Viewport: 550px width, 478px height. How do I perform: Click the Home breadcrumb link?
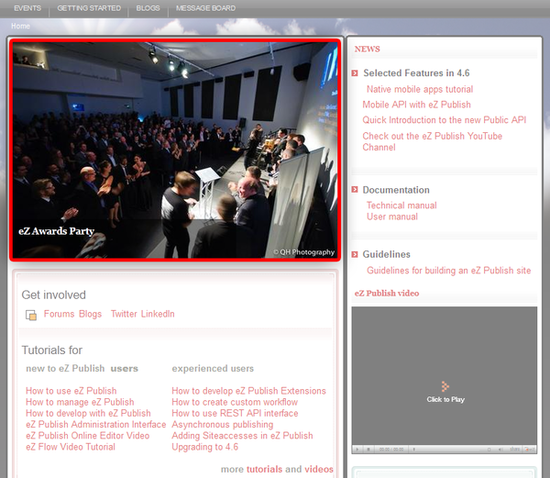coord(20,26)
